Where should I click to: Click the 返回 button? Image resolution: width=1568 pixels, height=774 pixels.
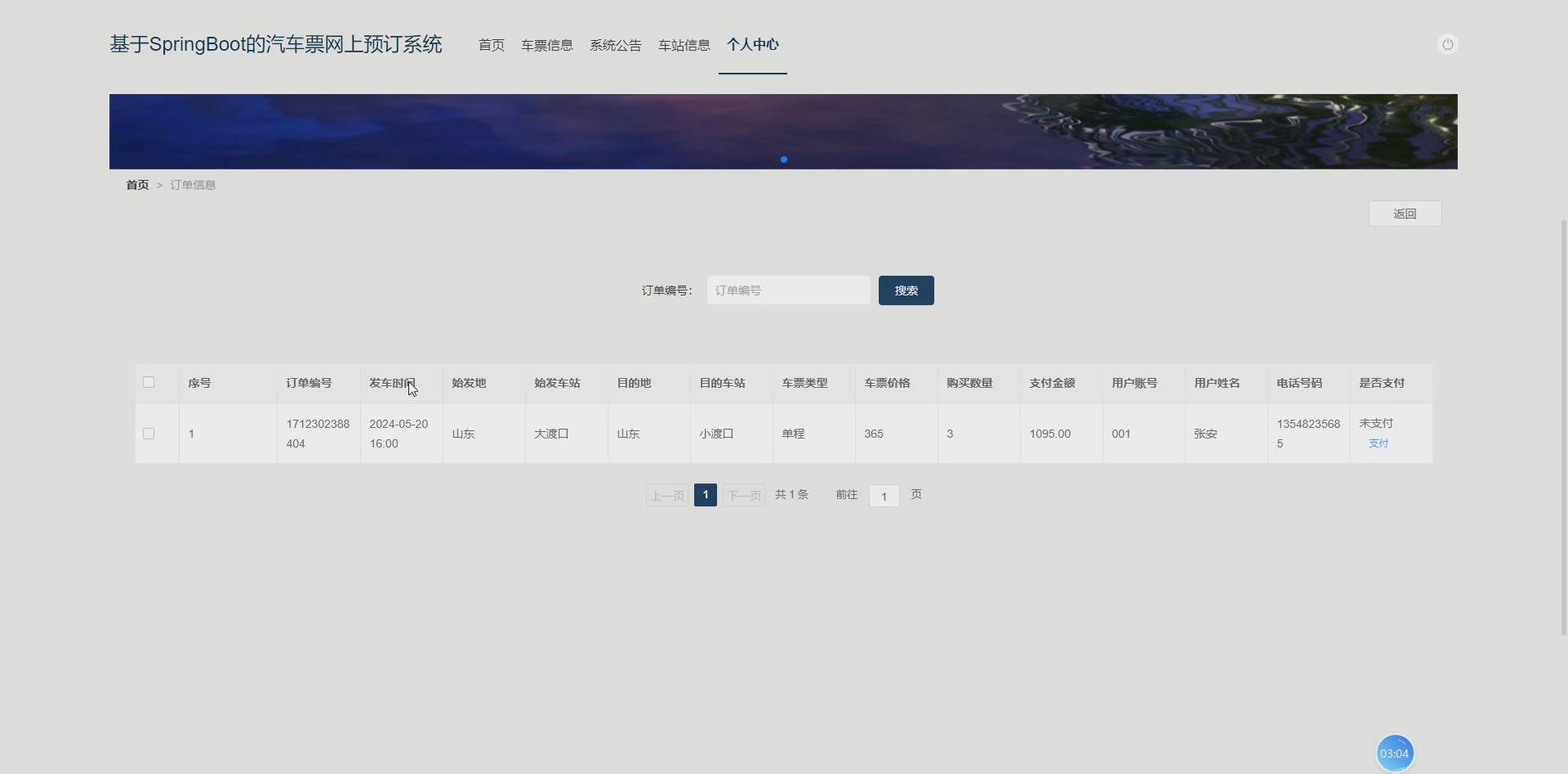pos(1405,213)
